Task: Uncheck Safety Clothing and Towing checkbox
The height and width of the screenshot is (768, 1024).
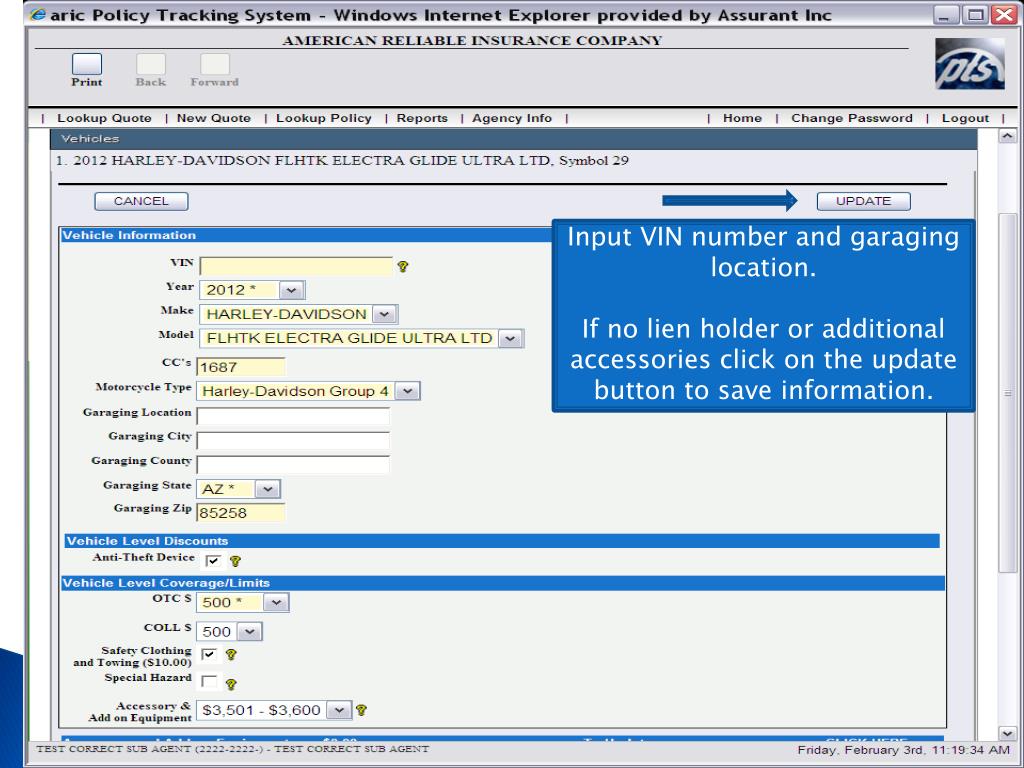Action: tap(209, 654)
